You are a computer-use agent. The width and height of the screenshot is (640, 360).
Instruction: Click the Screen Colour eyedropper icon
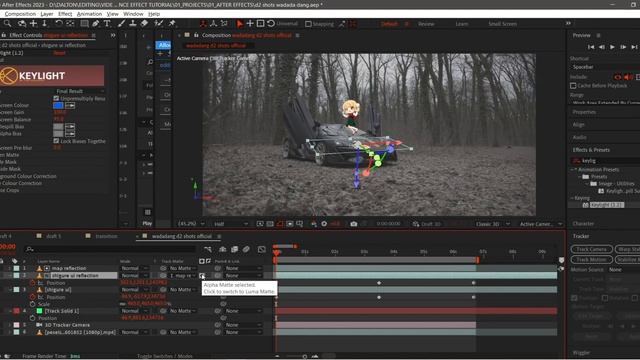[x=70, y=105]
